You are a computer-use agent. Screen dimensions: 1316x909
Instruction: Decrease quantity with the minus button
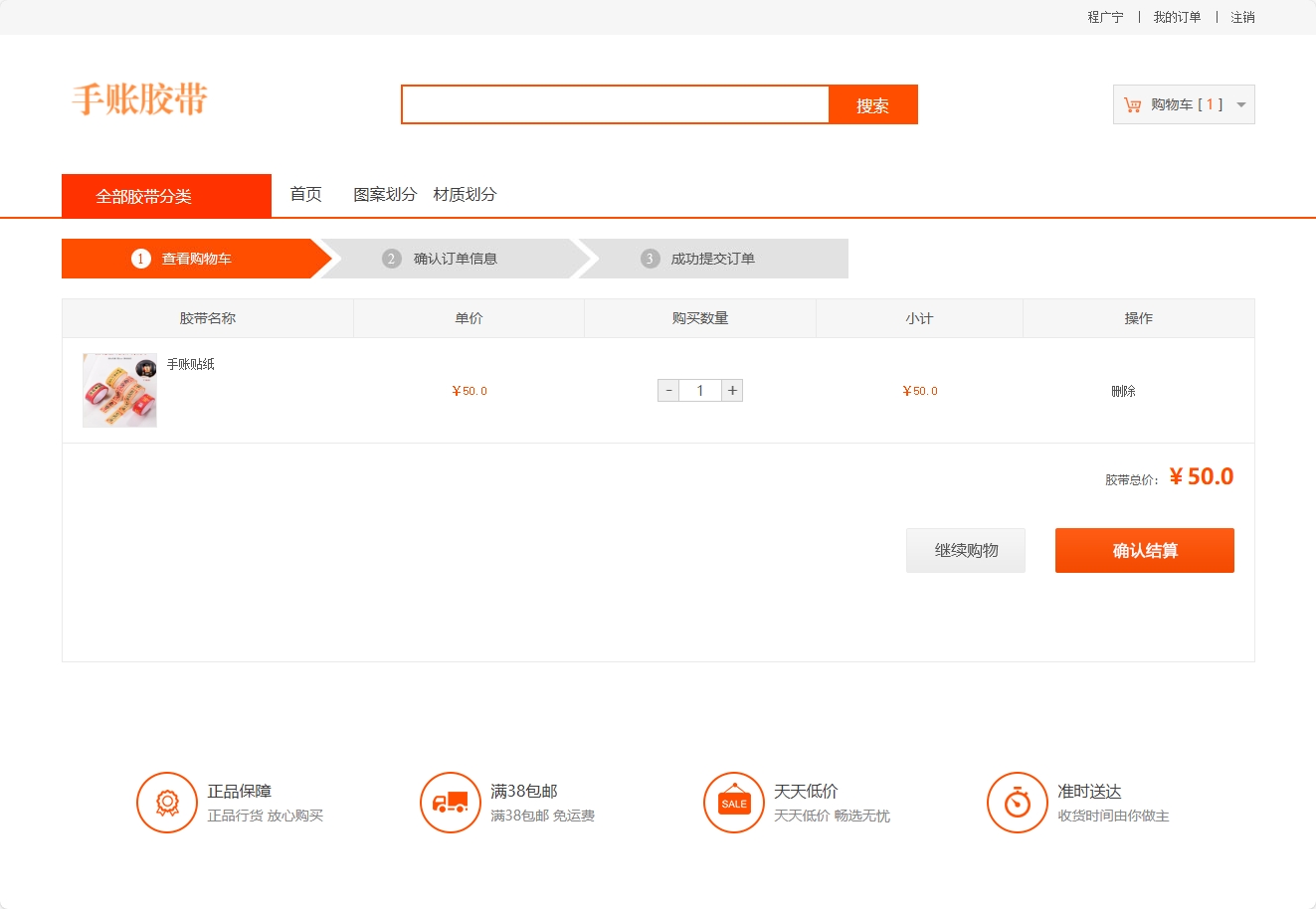[668, 391]
